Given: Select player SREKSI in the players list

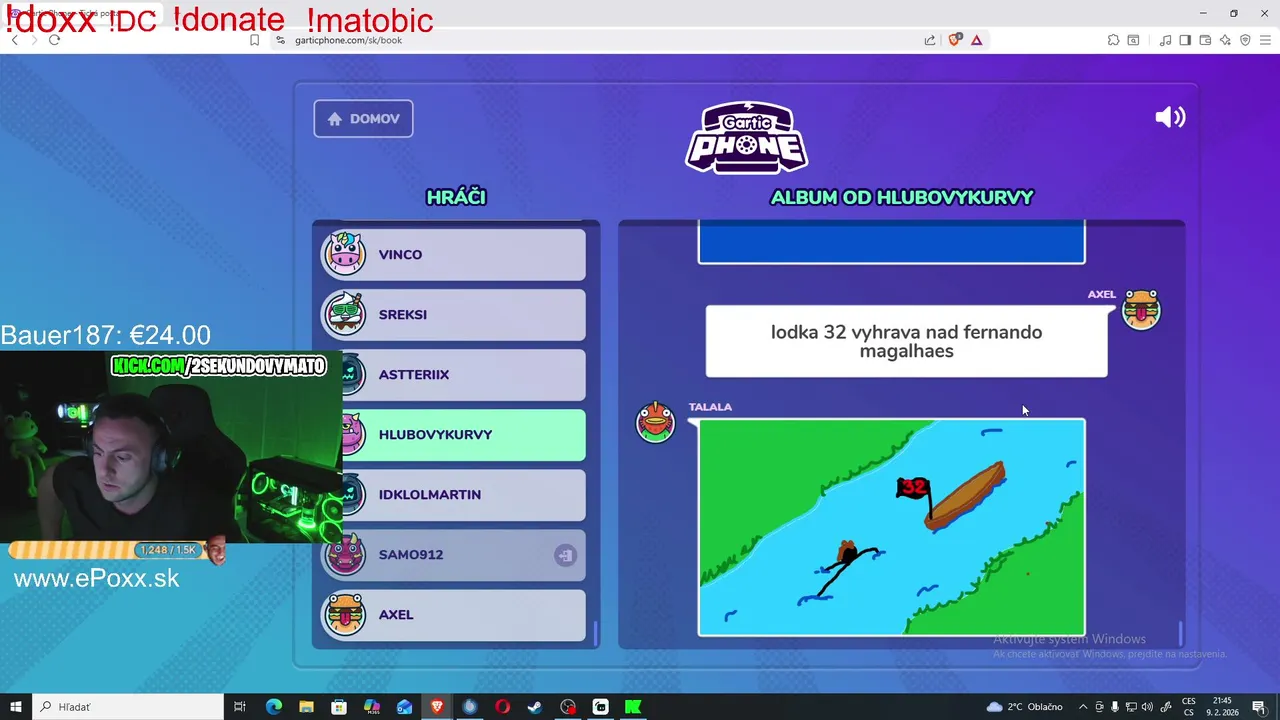Looking at the screenshot, I should [453, 314].
